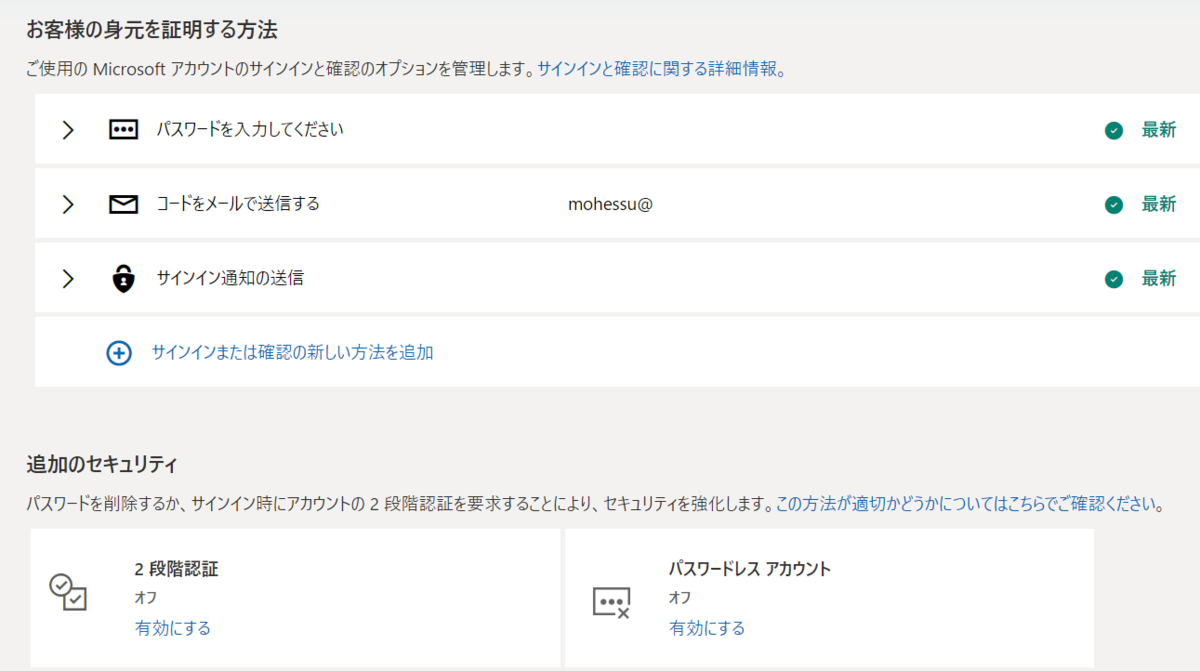This screenshot has width=1200, height=671.
Task: Enable 2 段階認証 with 有効にする
Action: tap(173, 628)
